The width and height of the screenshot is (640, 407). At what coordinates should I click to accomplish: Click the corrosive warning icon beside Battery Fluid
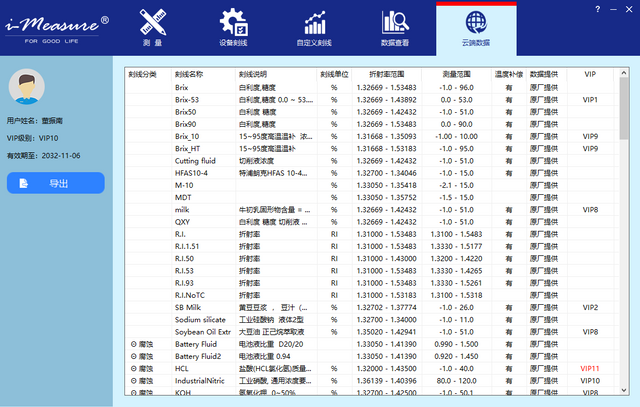point(134,344)
